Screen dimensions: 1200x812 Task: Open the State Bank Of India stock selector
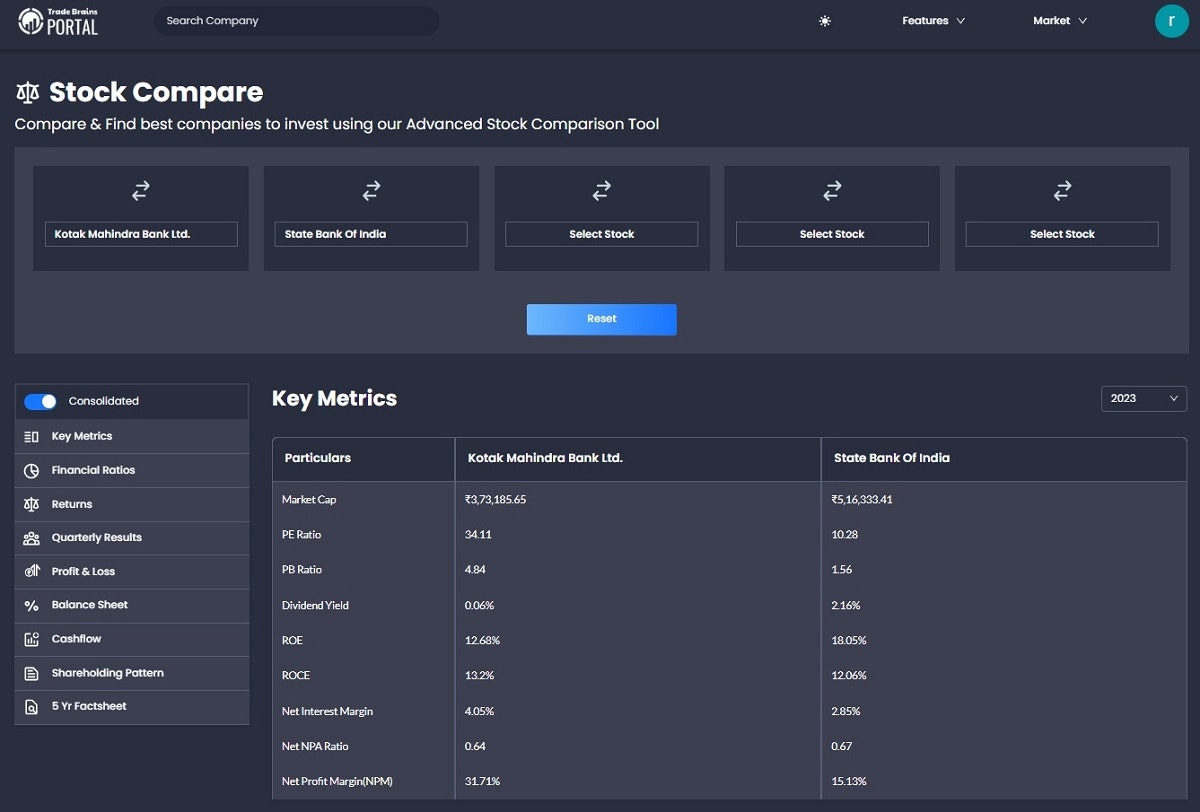(371, 234)
